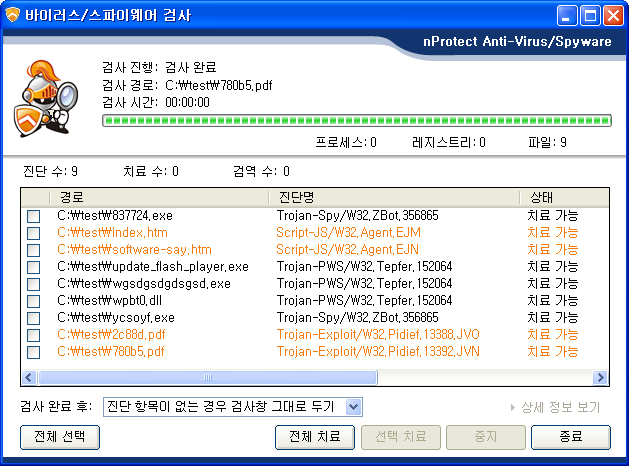
Task: Click the horizontal scrollbar thumb
Action: [208, 377]
